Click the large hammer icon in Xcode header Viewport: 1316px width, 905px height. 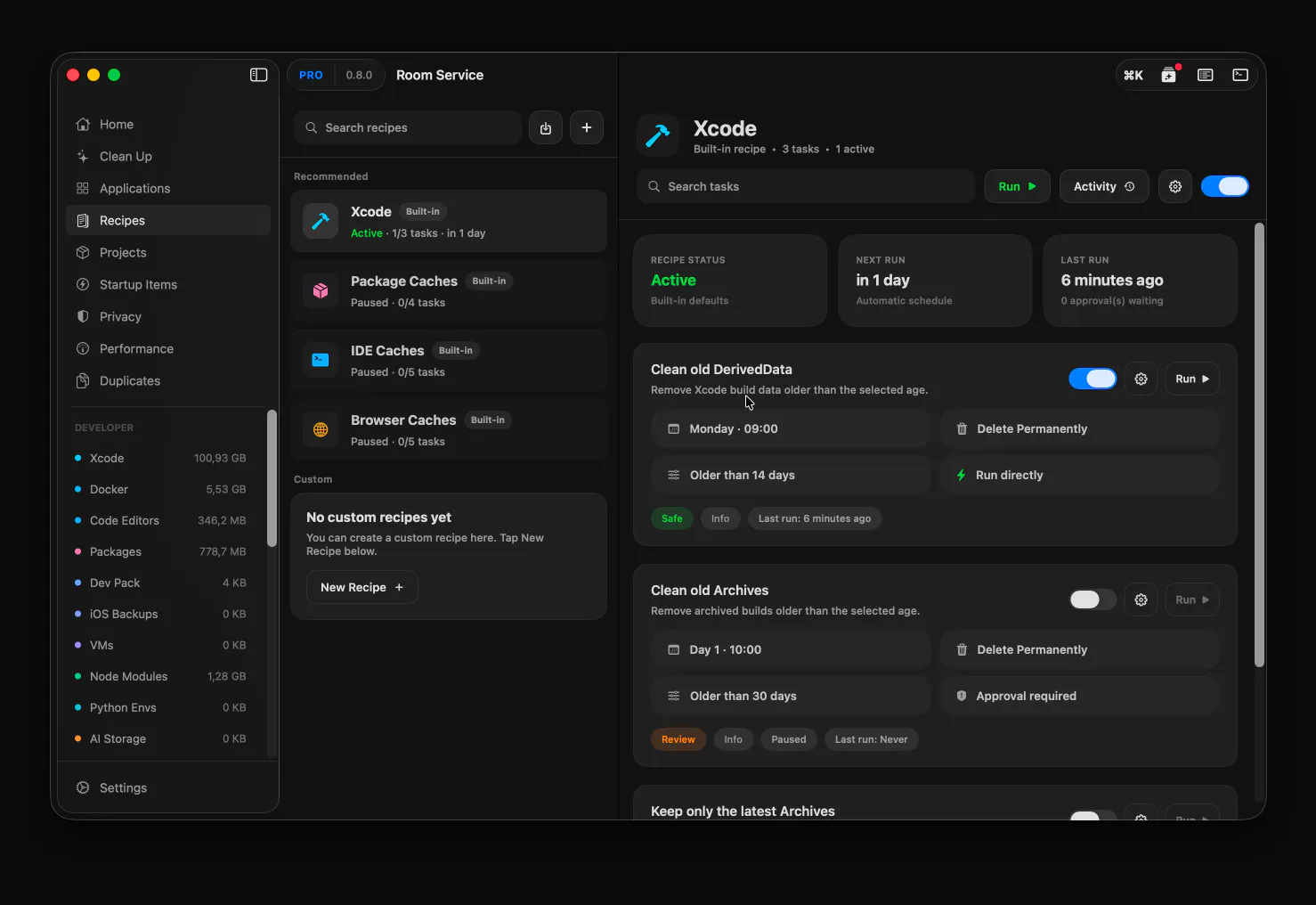pos(658,135)
